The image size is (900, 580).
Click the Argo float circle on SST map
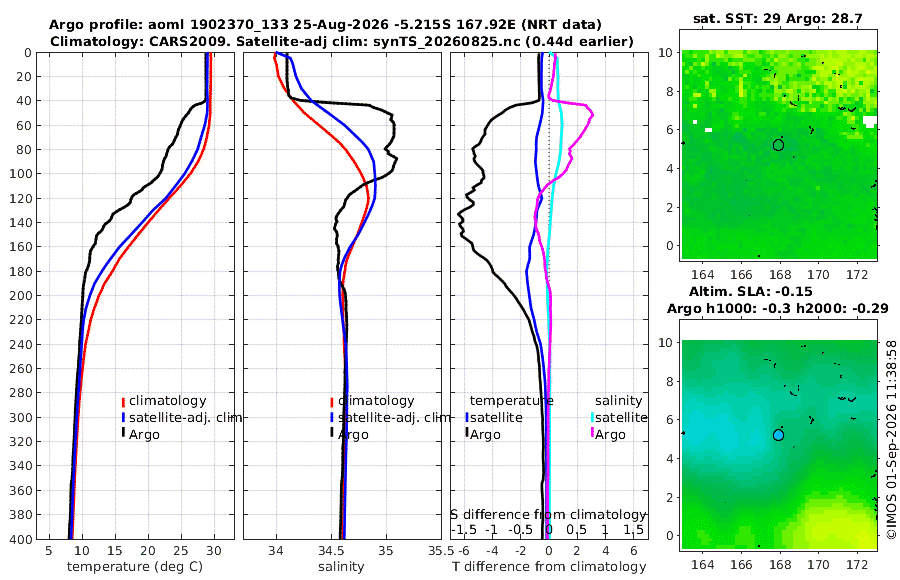click(x=778, y=145)
